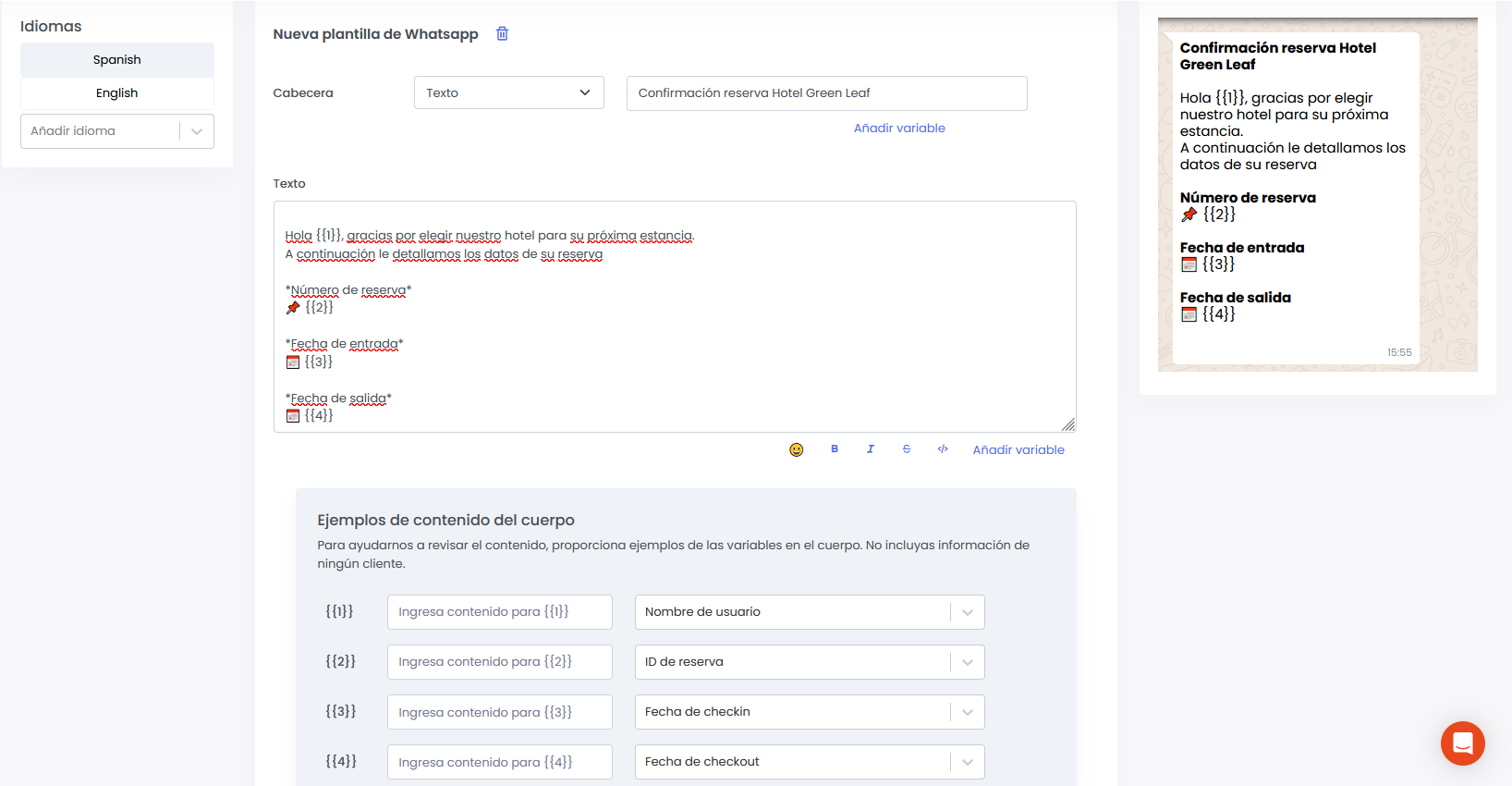
Task: Open the Cabecera type dropdown set to Texto
Action: coord(508,92)
